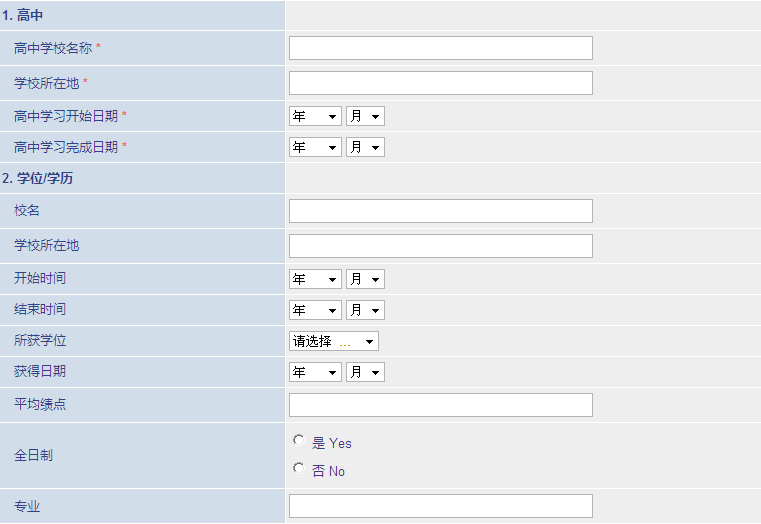Click the high school 学校所在地 input field
The width and height of the screenshot is (761, 524).
coord(441,83)
